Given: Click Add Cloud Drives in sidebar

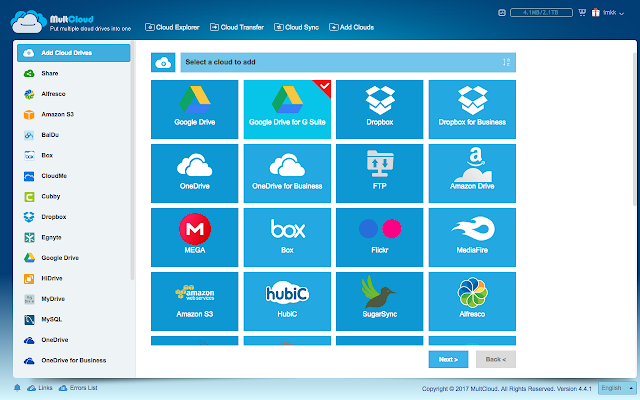Looking at the screenshot, I should click(x=73, y=53).
